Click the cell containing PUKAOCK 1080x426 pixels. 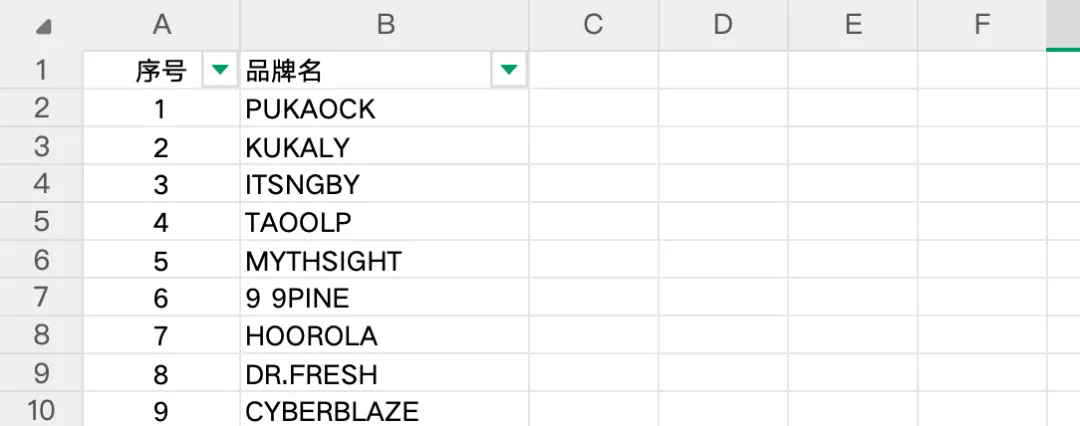(x=385, y=109)
